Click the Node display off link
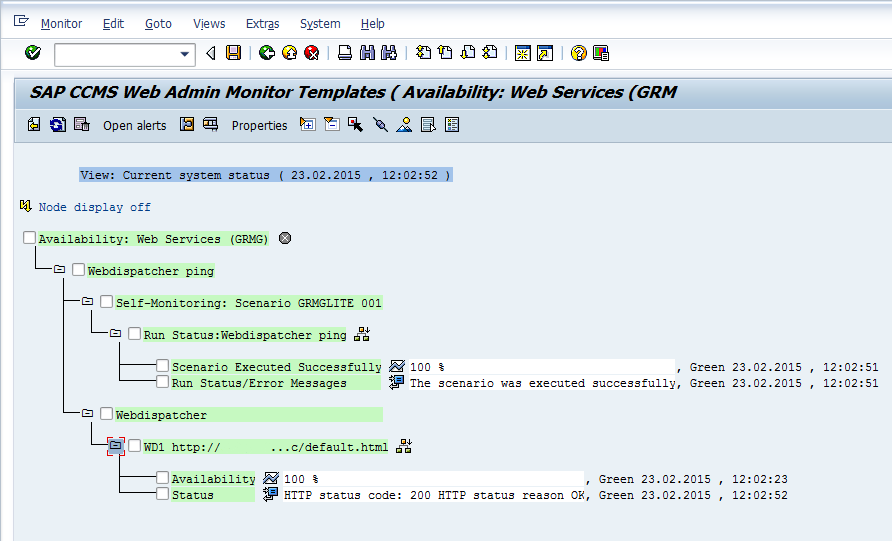 pyautogui.click(x=94, y=207)
